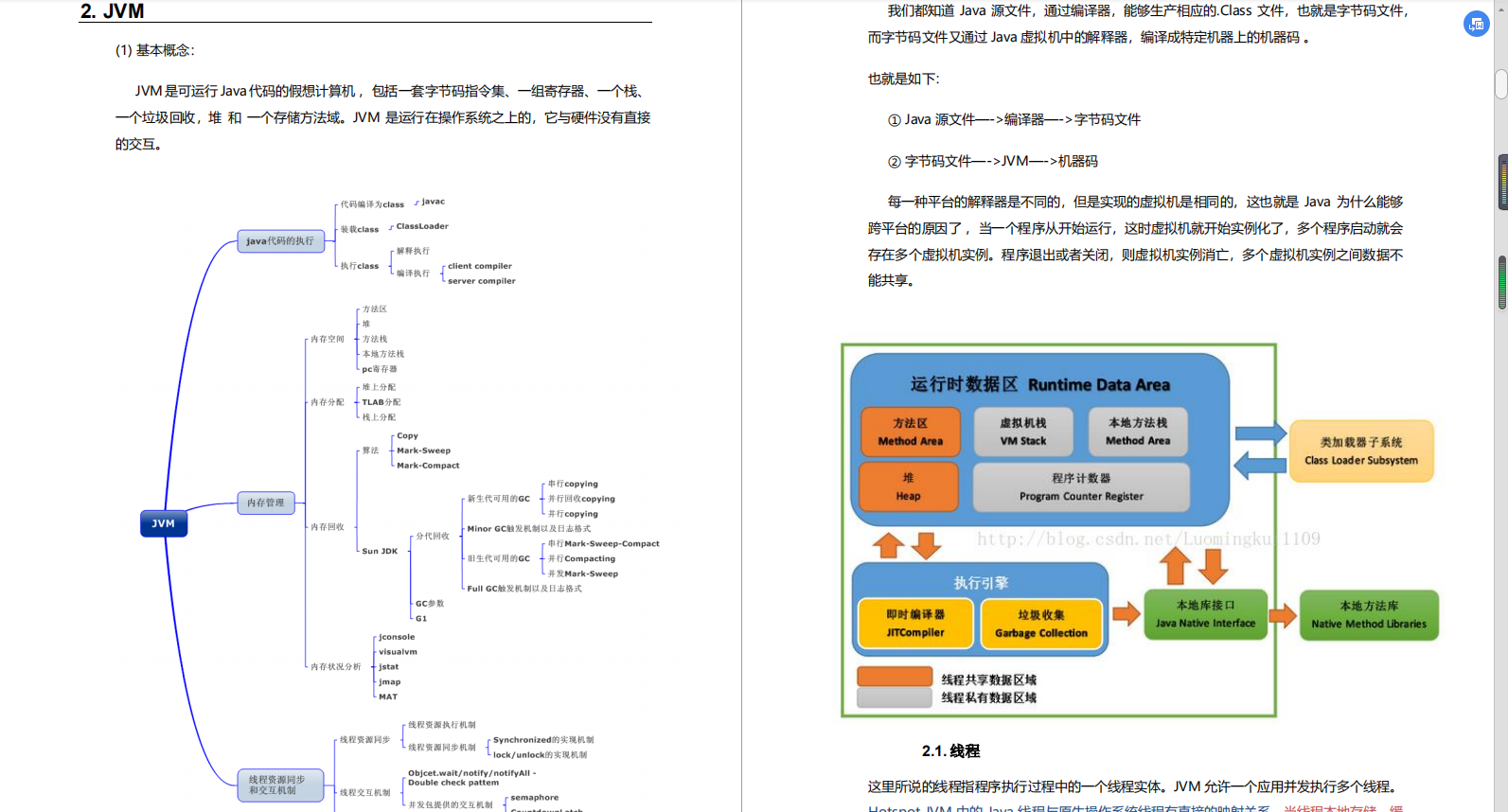
Task: Click the gray legend swatch for 线程私有数据区域
Action: 895,697
